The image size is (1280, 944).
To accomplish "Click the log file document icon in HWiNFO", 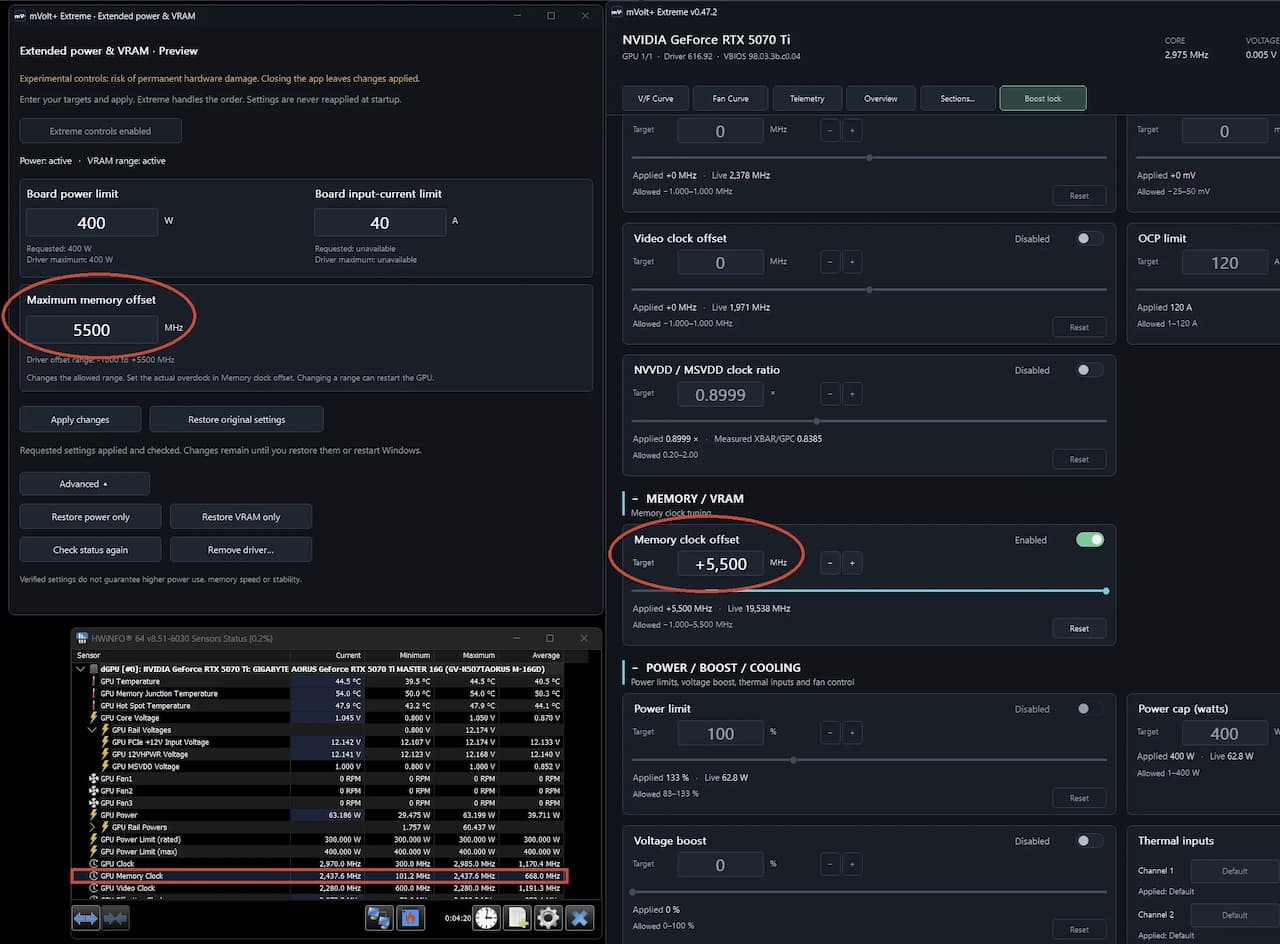I will click(517, 918).
